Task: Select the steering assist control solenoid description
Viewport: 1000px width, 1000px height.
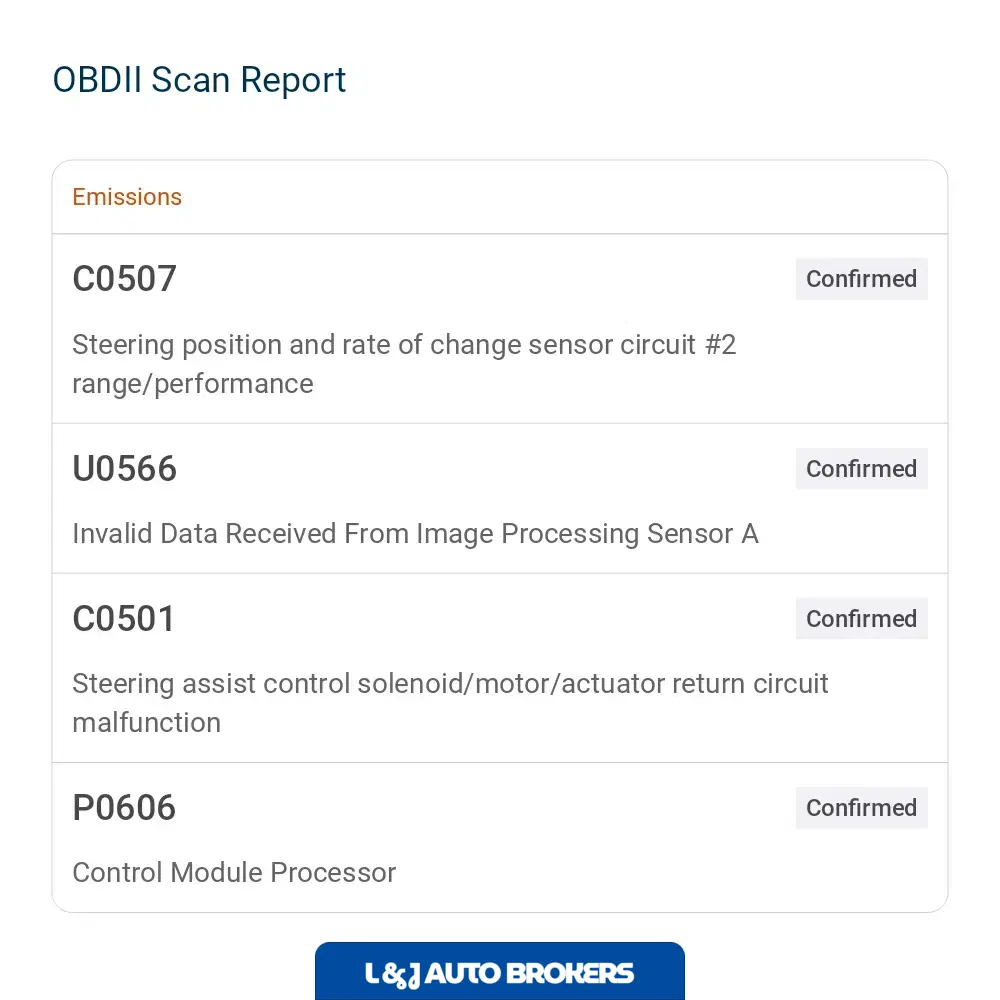Action: point(450,703)
